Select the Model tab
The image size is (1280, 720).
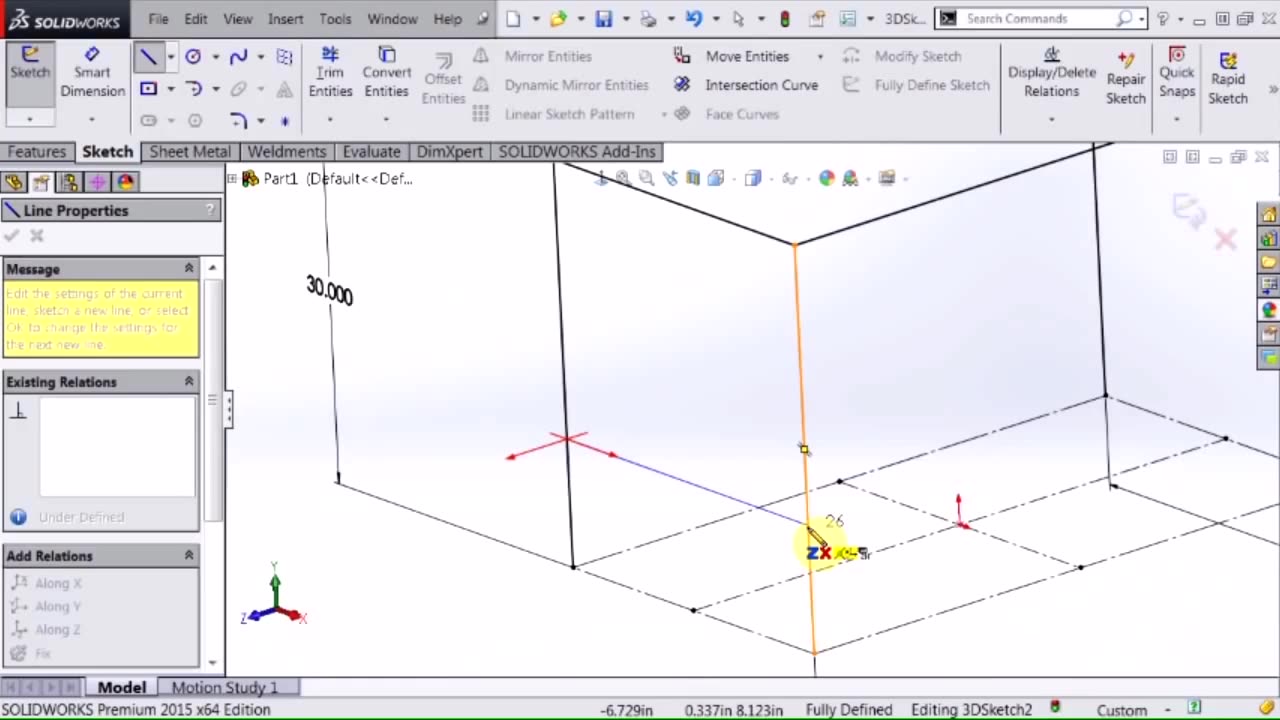click(121, 688)
